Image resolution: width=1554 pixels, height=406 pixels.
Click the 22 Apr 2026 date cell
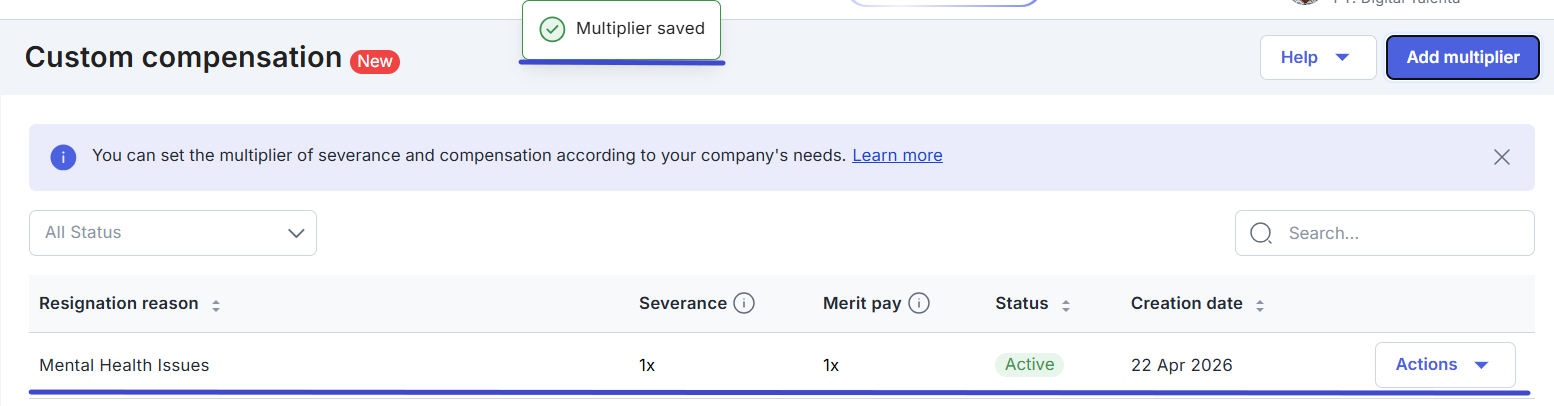(1181, 366)
